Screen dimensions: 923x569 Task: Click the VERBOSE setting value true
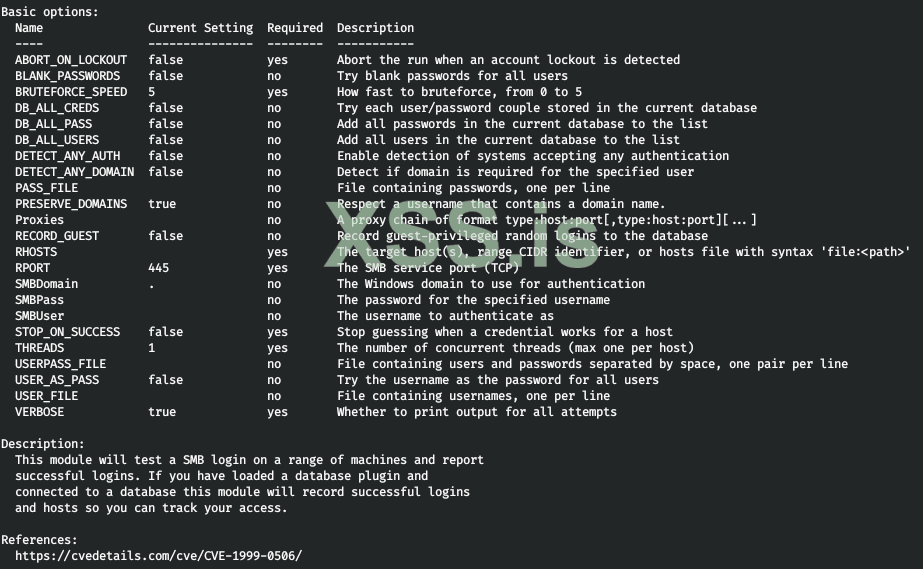(x=161, y=412)
